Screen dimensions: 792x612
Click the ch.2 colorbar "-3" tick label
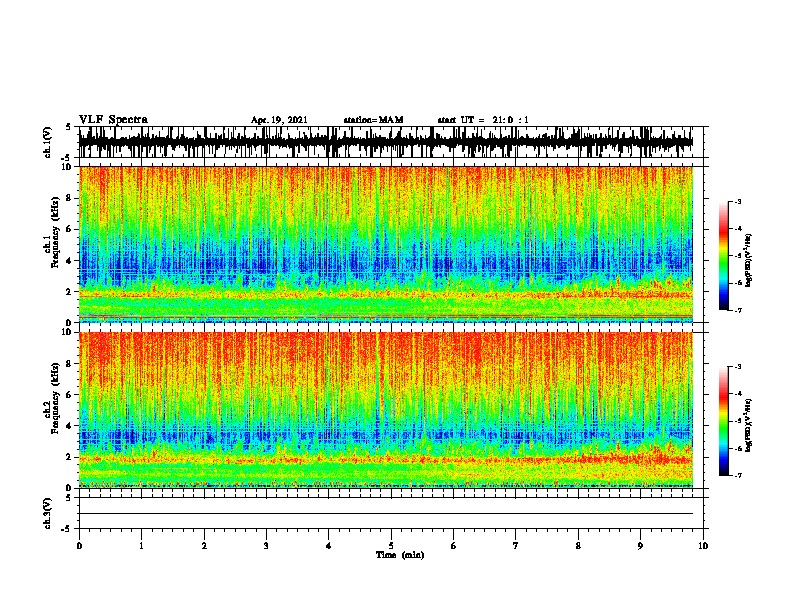[737, 367]
